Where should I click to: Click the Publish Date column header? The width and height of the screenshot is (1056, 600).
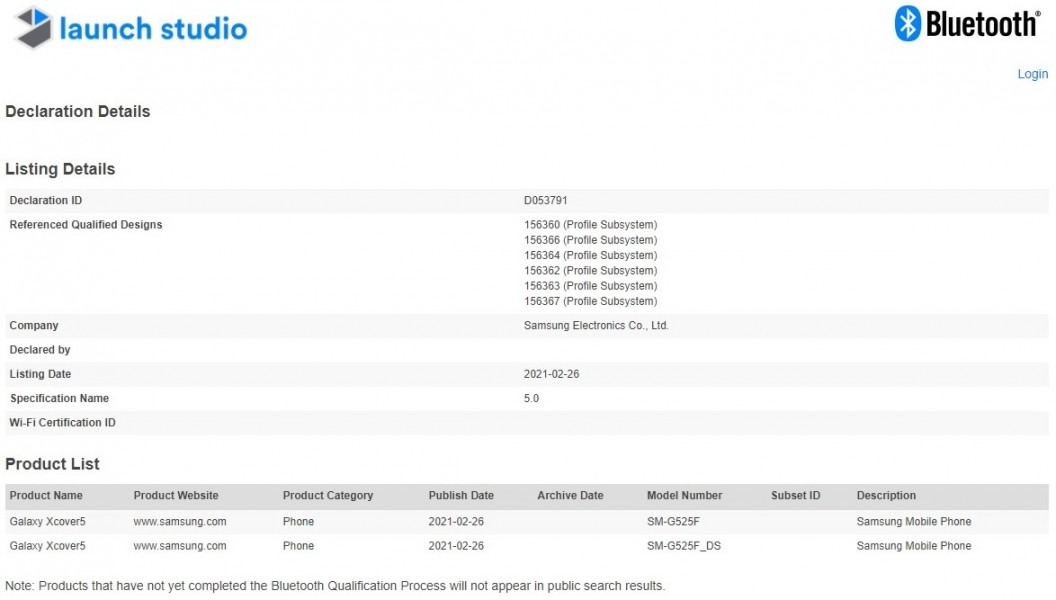(x=461, y=496)
